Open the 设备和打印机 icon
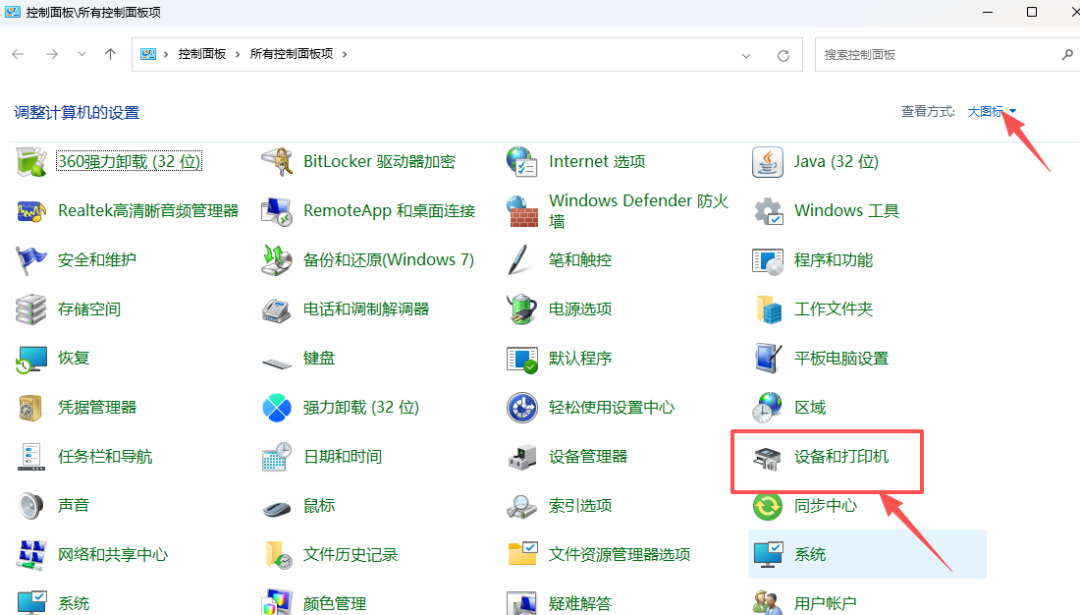This screenshot has width=1080, height=615. (x=767, y=457)
